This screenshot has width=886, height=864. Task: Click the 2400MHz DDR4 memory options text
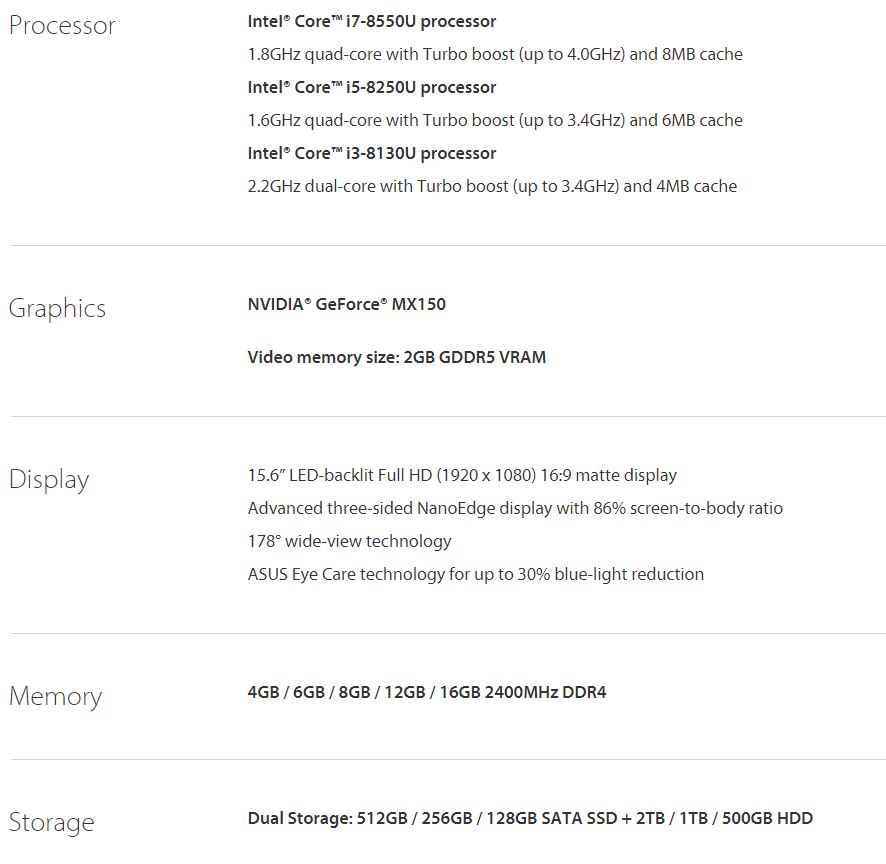(427, 693)
